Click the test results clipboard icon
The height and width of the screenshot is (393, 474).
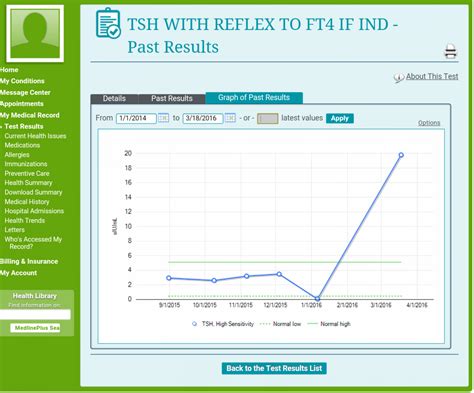click(x=108, y=23)
